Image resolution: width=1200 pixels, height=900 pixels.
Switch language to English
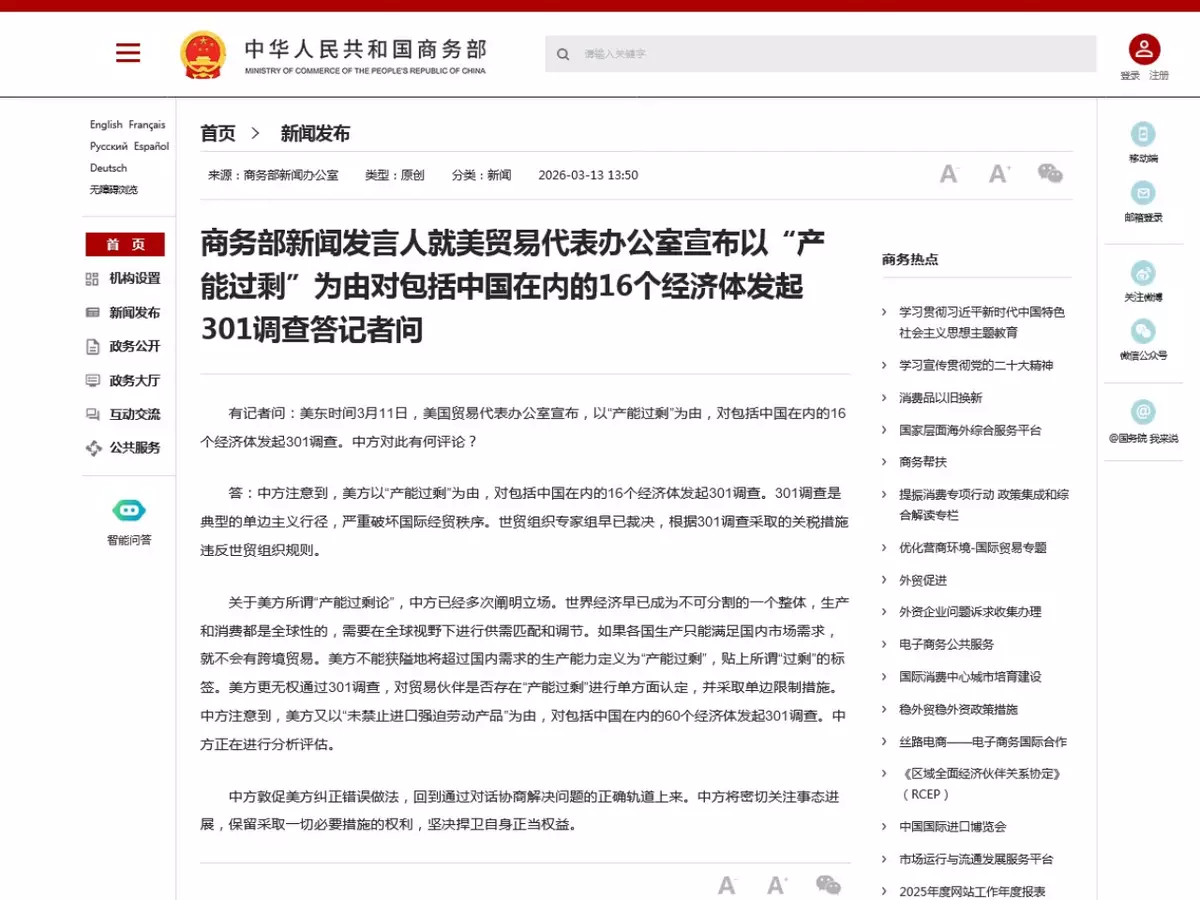pos(105,125)
